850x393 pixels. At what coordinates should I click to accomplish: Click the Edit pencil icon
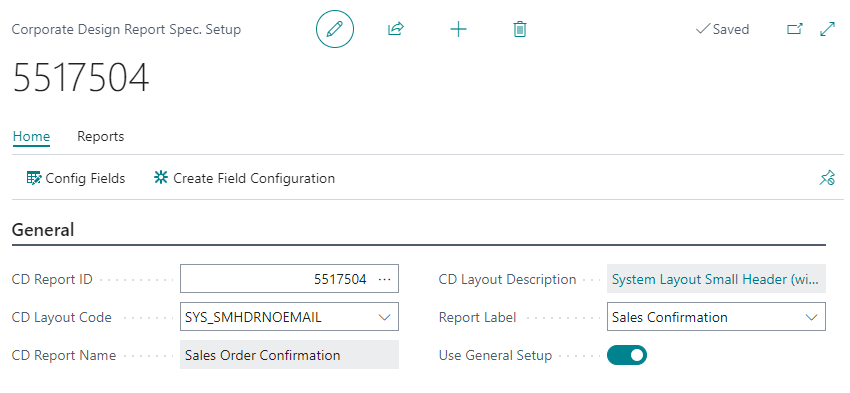pyautogui.click(x=334, y=29)
